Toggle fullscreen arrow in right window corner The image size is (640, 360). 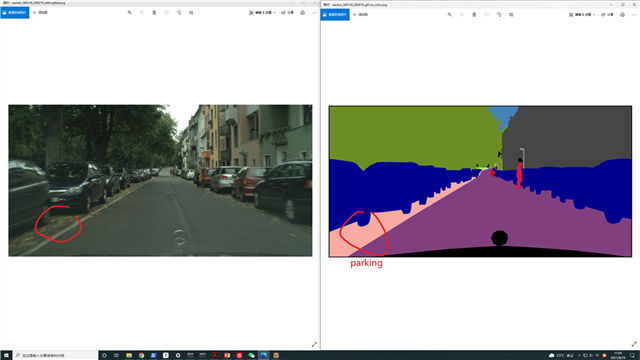pyautogui.click(x=634, y=344)
